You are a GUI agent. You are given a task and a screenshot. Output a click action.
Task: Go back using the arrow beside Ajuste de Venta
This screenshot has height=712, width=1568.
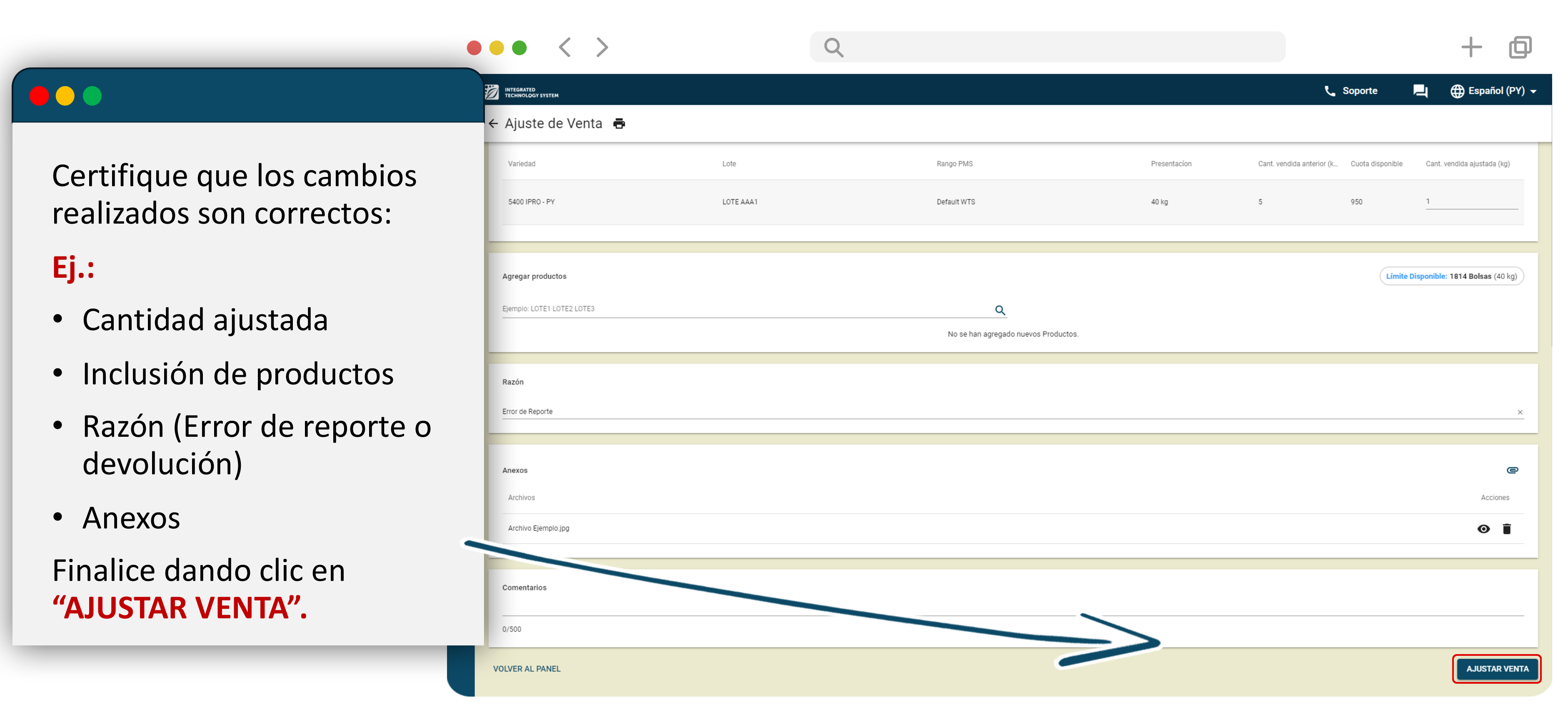coord(493,124)
